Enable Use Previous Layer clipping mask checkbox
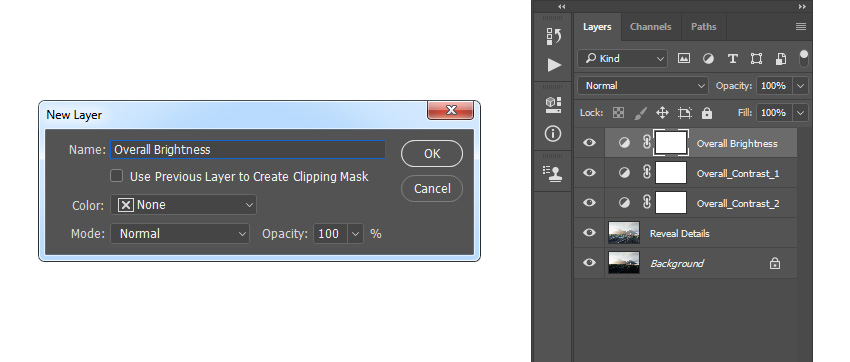Screen dimensions: 850x362 pos(117,176)
